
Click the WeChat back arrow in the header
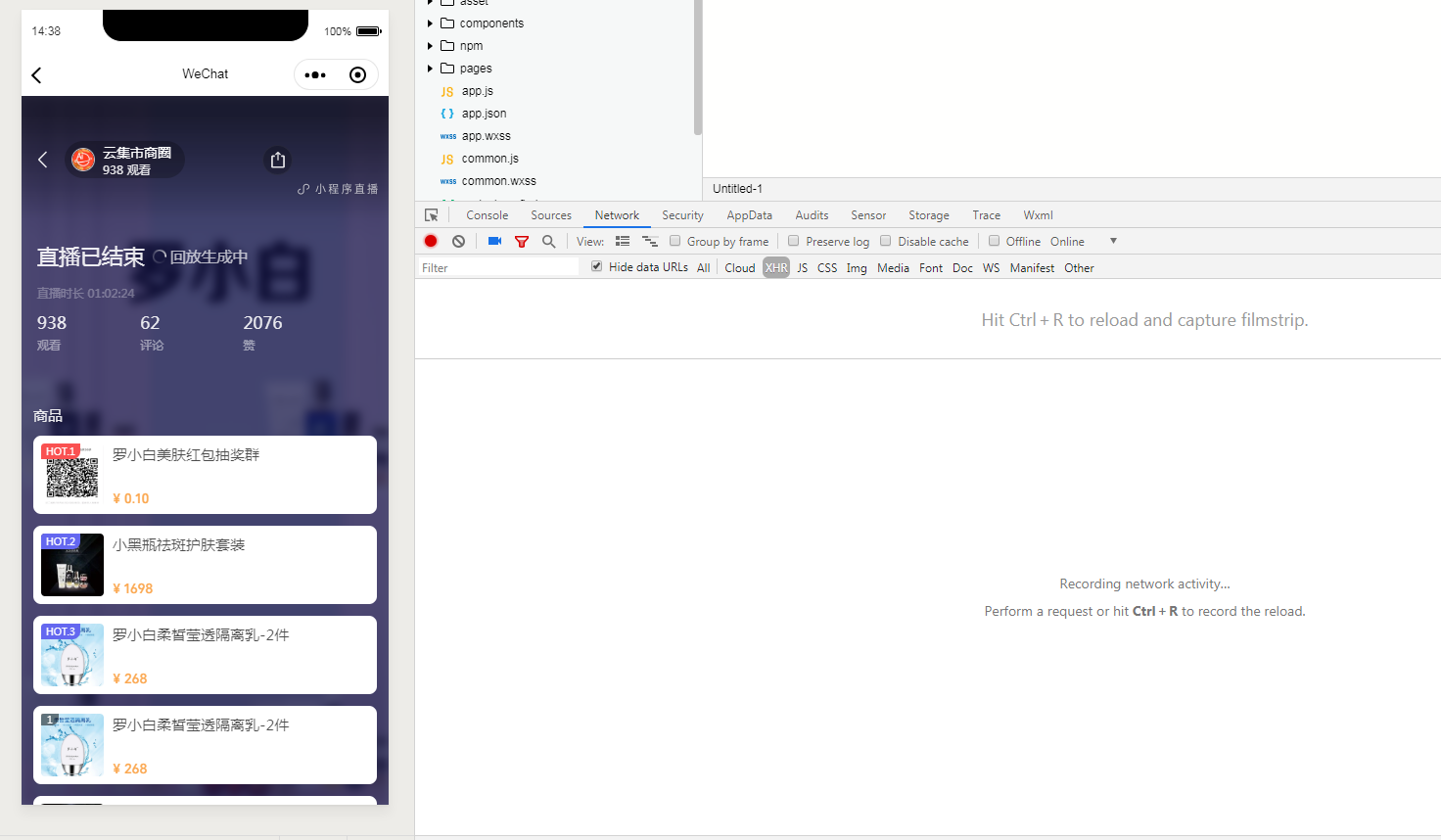pyautogui.click(x=37, y=75)
